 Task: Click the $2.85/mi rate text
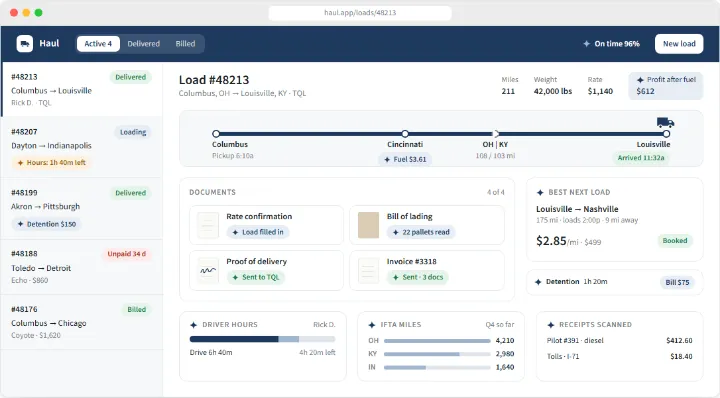(557, 241)
